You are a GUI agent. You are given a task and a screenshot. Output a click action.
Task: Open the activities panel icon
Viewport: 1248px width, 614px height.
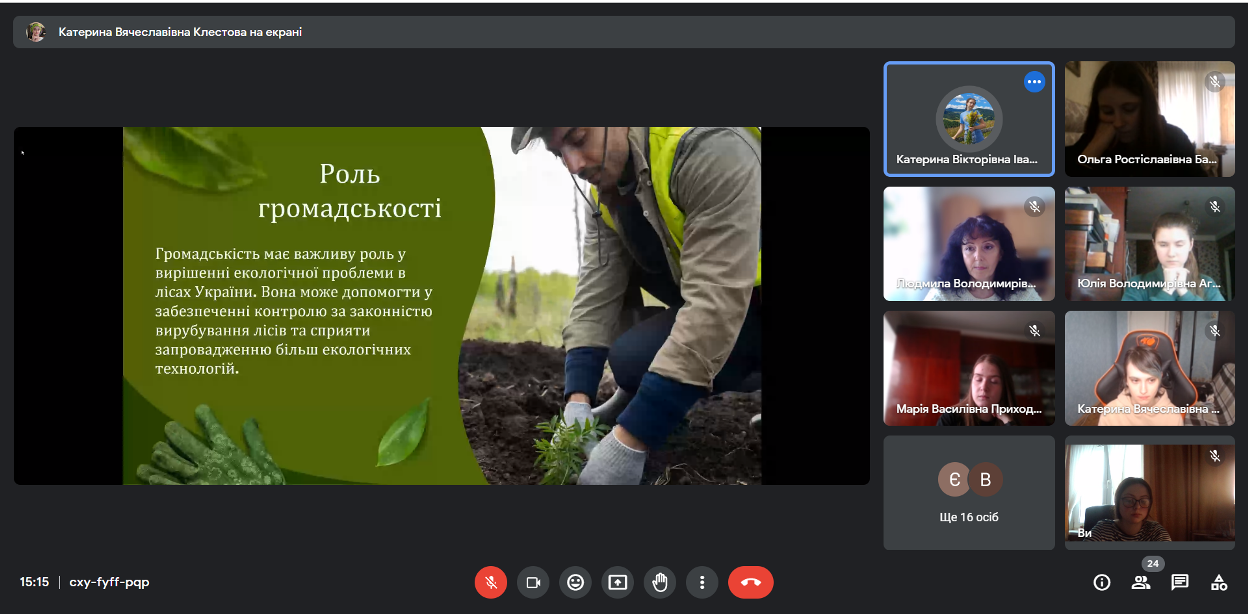1219,582
